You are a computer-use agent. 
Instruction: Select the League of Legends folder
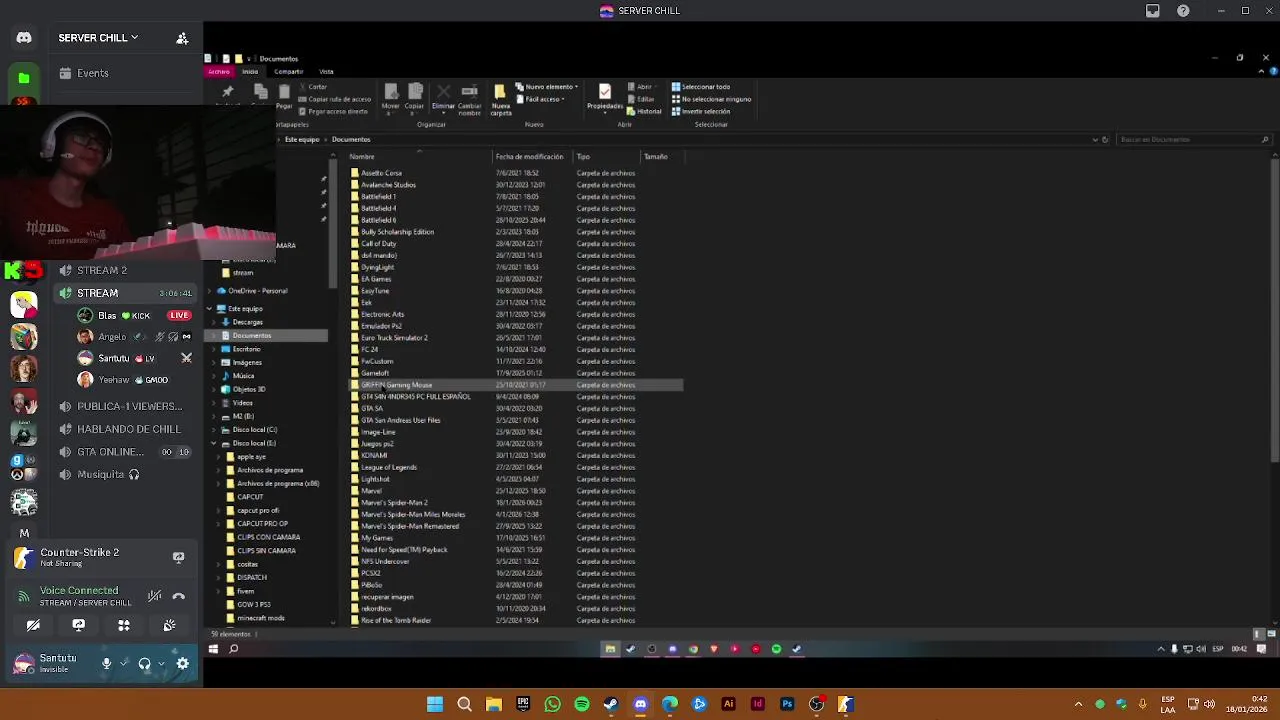tap(388, 467)
